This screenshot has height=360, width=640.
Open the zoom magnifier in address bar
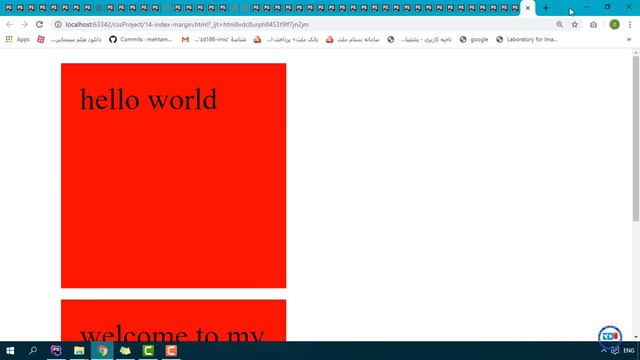point(559,24)
